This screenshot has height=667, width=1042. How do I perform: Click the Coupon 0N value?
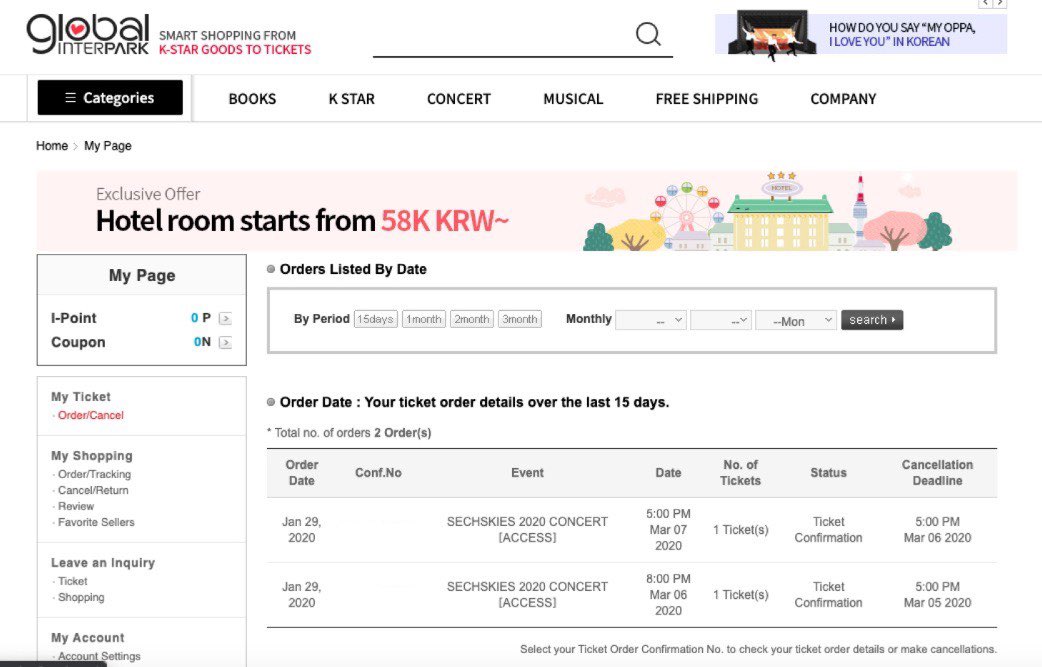click(x=202, y=341)
